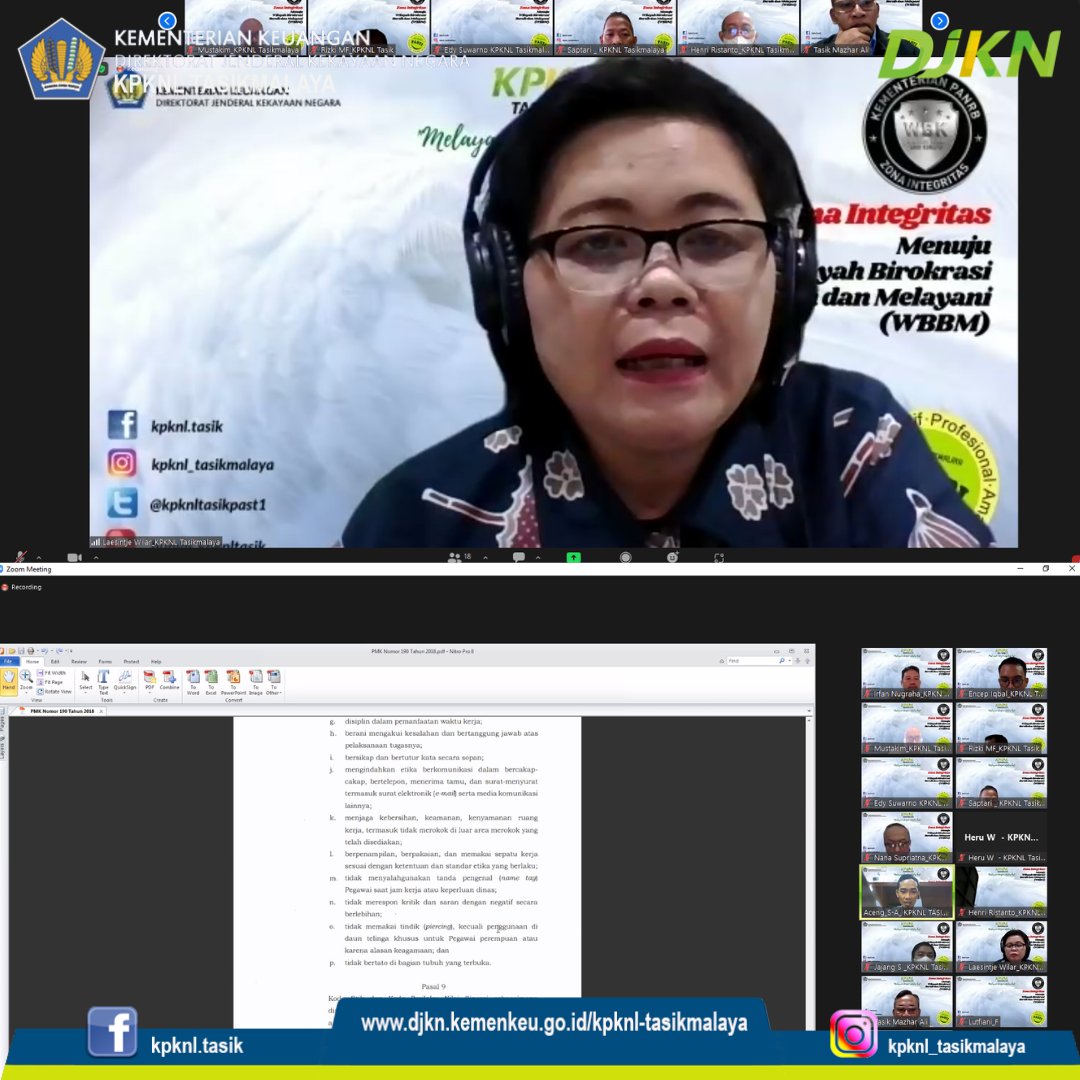Choose Fit Page view option
Viewport: 1080px width, 1080px height.
52,682
